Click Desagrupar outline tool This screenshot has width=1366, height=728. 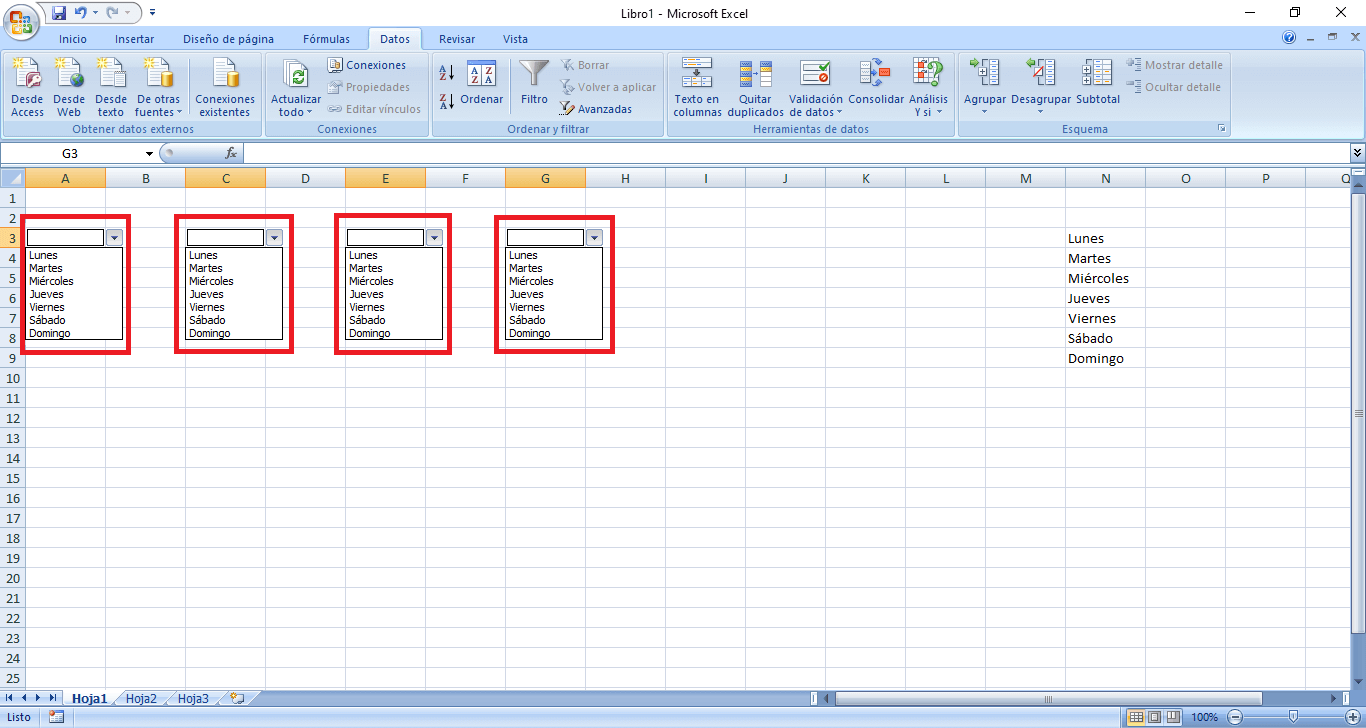pos(1041,88)
